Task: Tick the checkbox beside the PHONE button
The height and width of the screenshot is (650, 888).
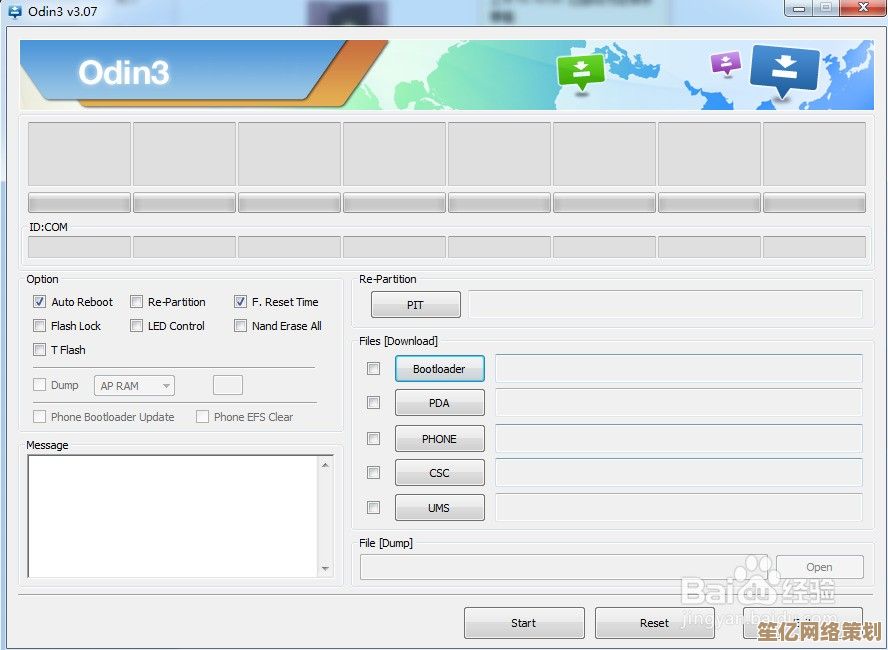Action: 373,438
